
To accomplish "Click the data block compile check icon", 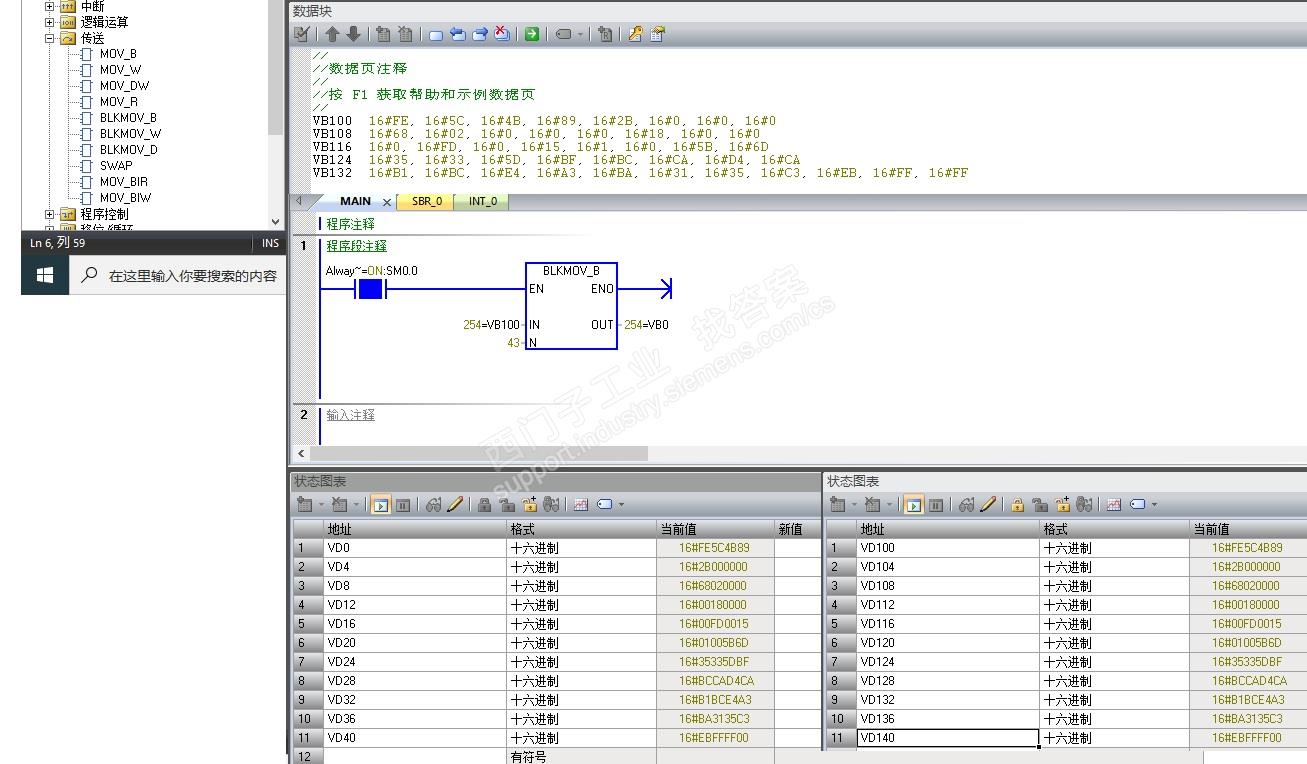I will [x=302, y=34].
